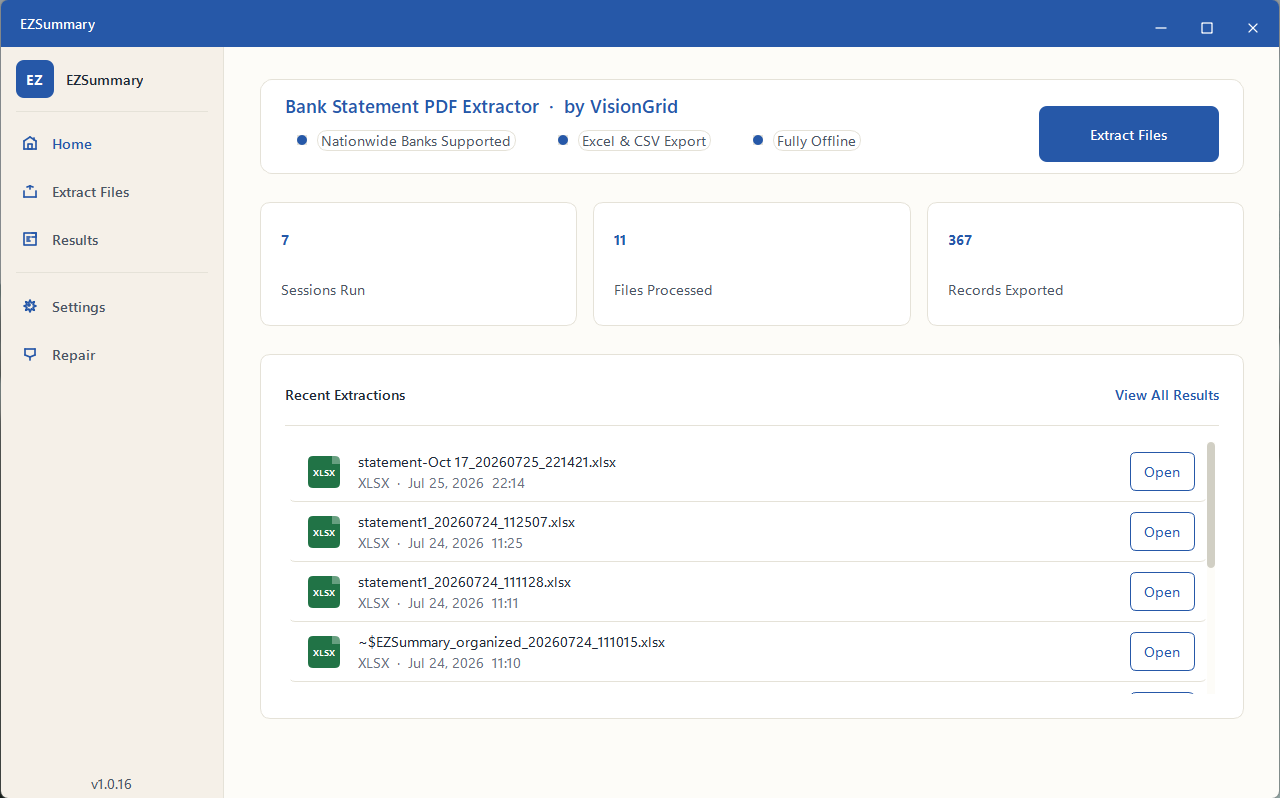The width and height of the screenshot is (1280, 798).
Task: Click file name statement1_20260724_112507.xlsx
Action: pos(466,522)
